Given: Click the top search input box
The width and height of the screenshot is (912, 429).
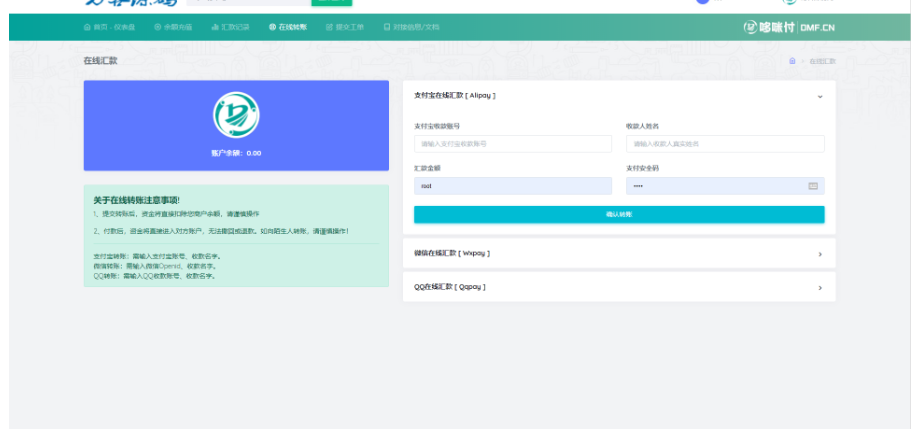Looking at the screenshot, I should [249, 2].
